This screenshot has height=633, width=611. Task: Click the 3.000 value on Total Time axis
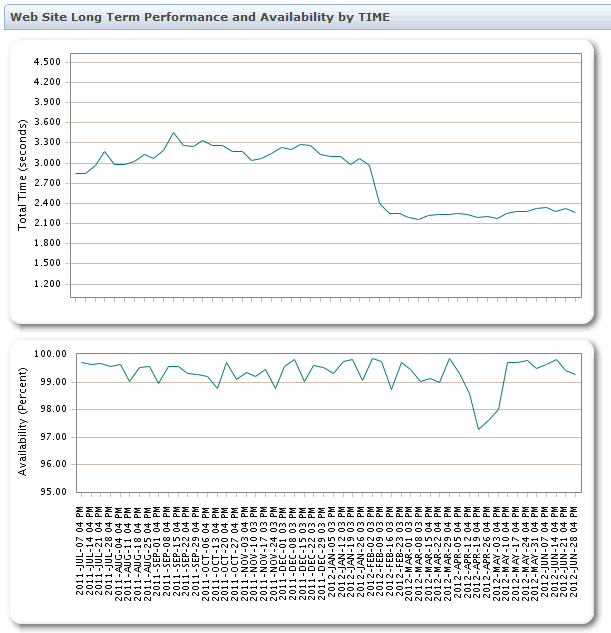coord(47,163)
